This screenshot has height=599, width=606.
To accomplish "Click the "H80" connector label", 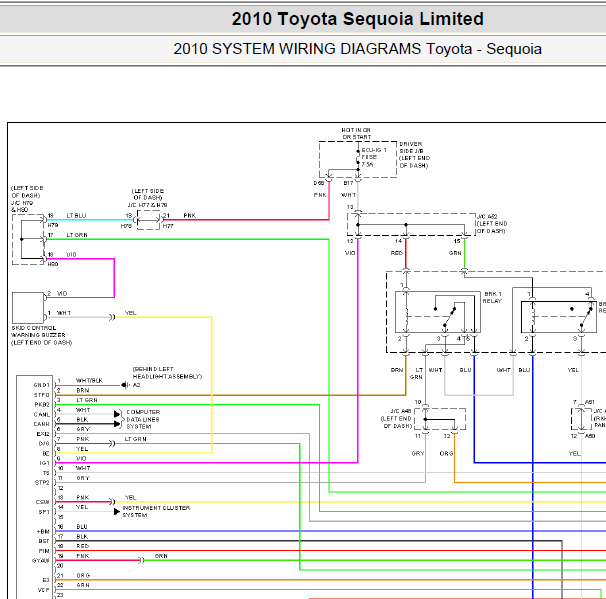I will coord(53,264).
